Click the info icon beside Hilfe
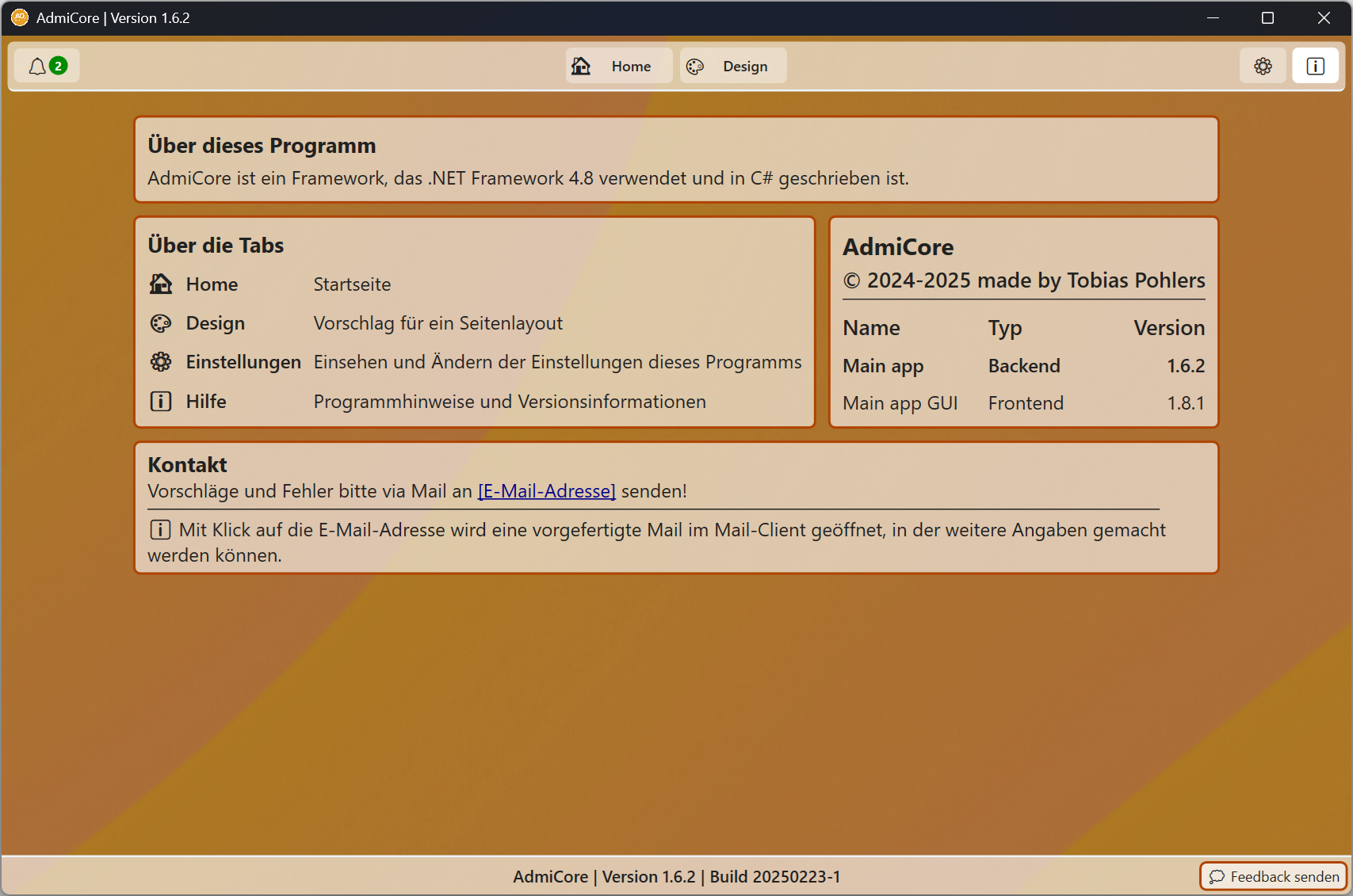The image size is (1353, 896). point(161,402)
